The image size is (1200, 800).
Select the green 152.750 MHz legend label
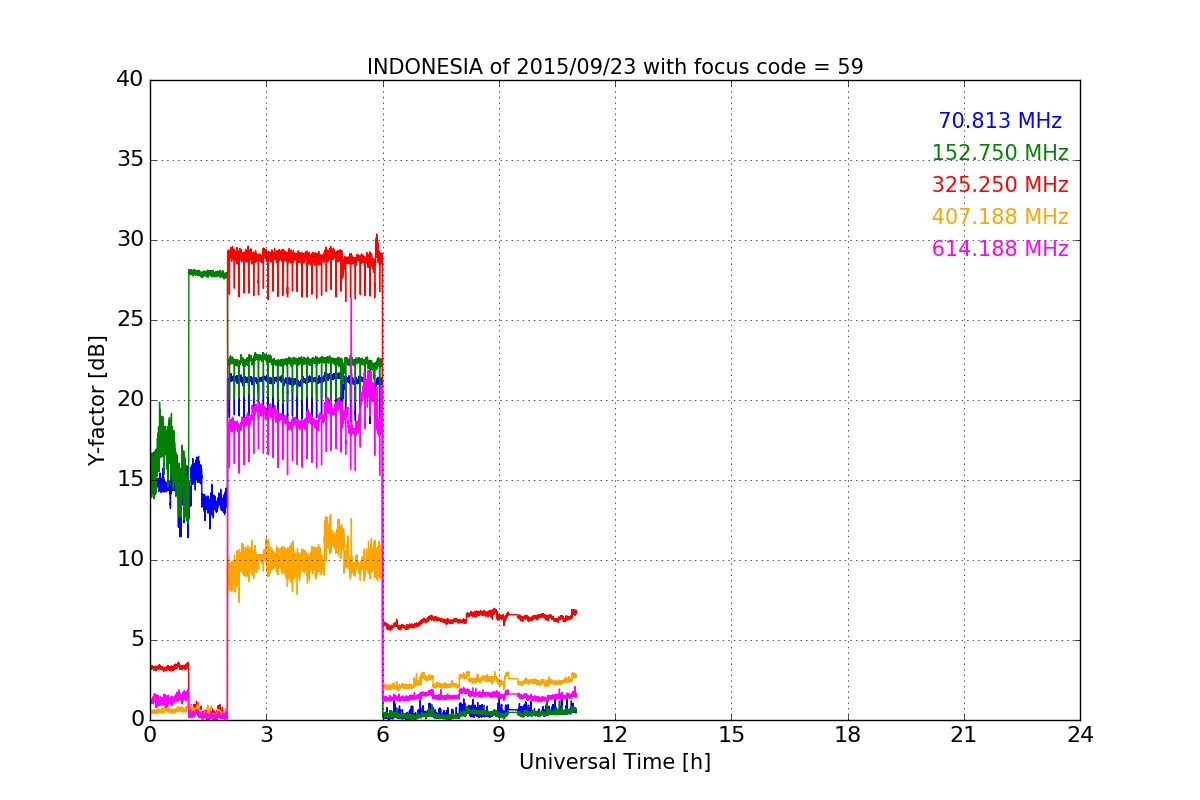(x=1000, y=153)
